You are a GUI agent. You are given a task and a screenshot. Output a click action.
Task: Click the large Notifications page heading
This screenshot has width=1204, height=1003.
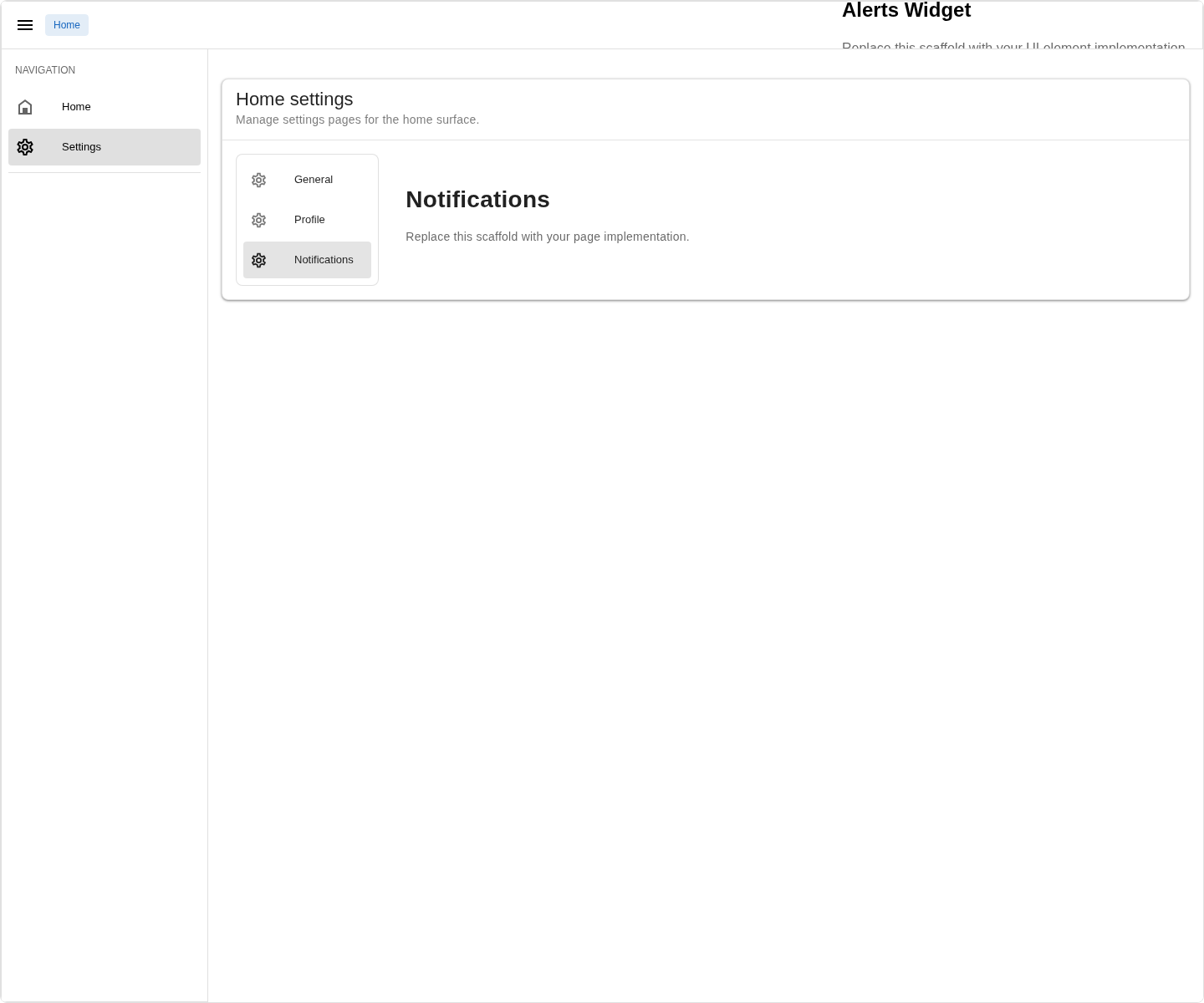click(x=477, y=200)
